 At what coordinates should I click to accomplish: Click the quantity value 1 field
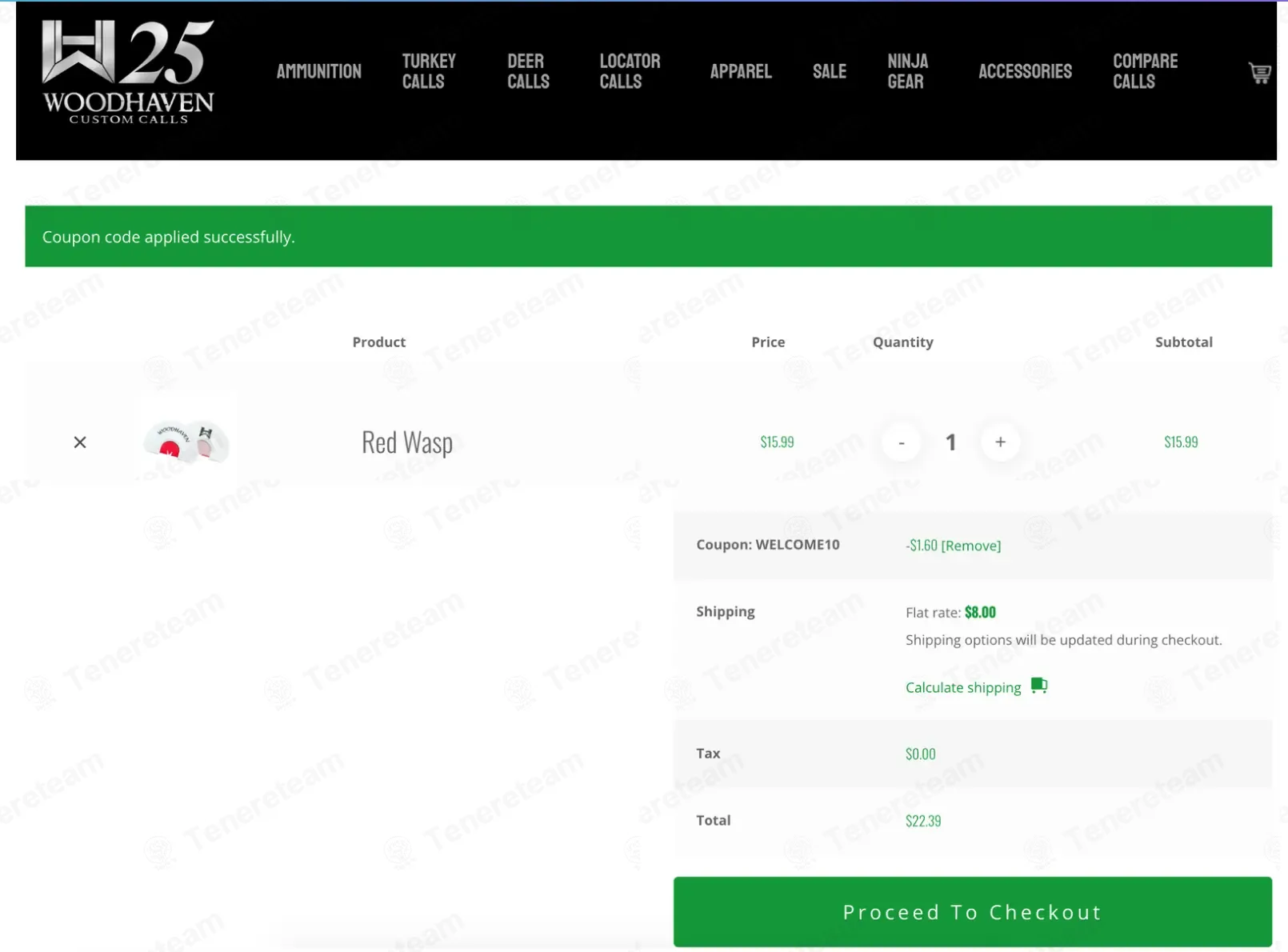click(x=950, y=442)
